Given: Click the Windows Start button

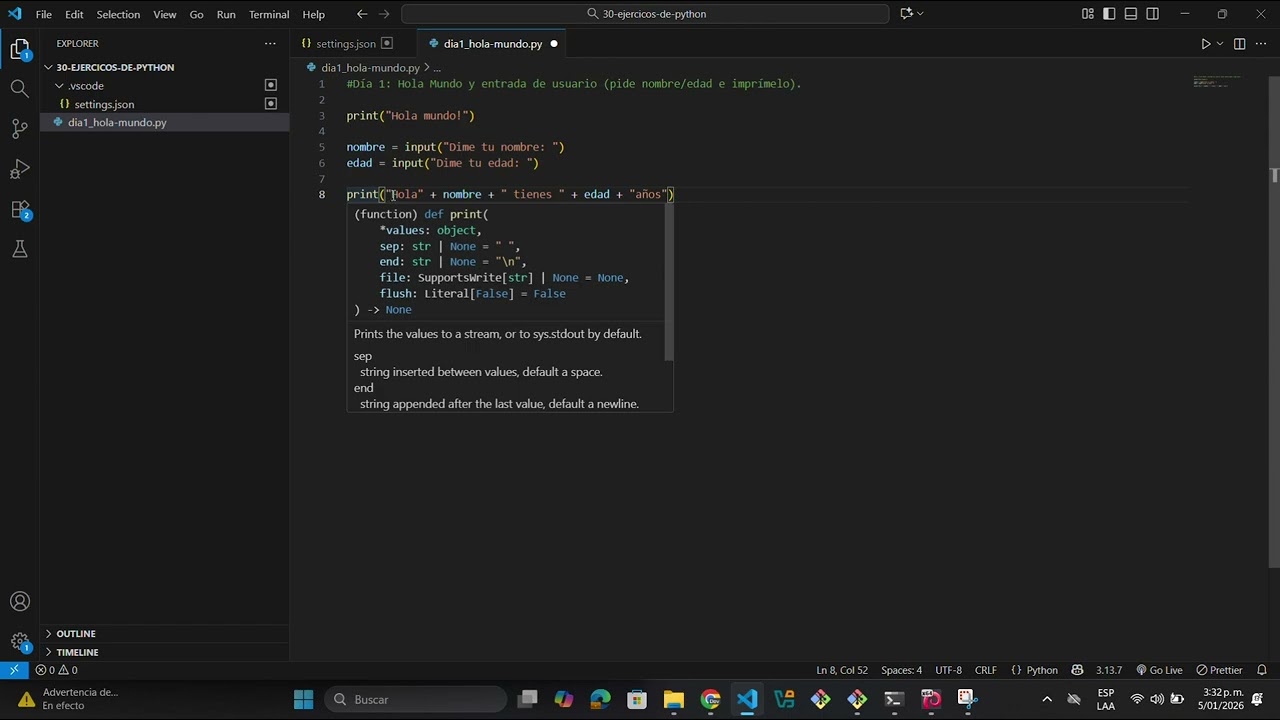Looking at the screenshot, I should (303, 699).
